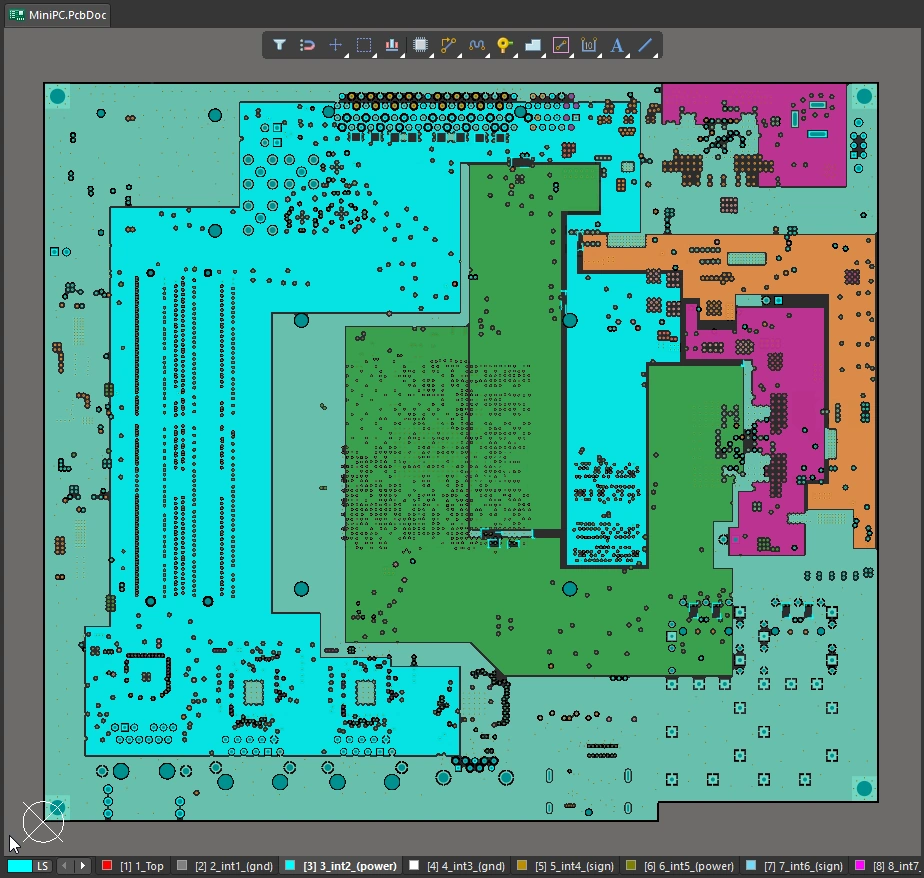The width and height of the screenshot is (924, 878).
Task: Click the current layer cyan color swatch
Action: [x=19, y=866]
